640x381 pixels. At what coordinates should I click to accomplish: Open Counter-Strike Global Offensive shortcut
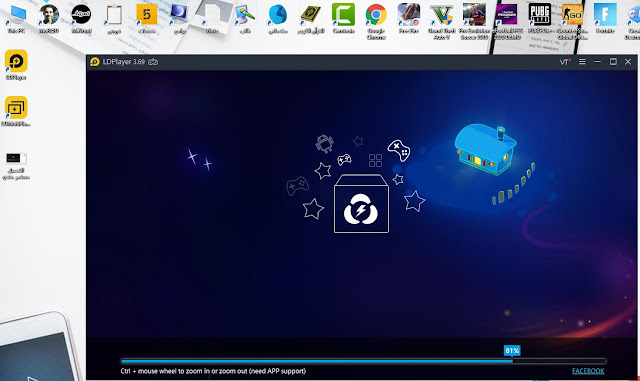pos(572,21)
